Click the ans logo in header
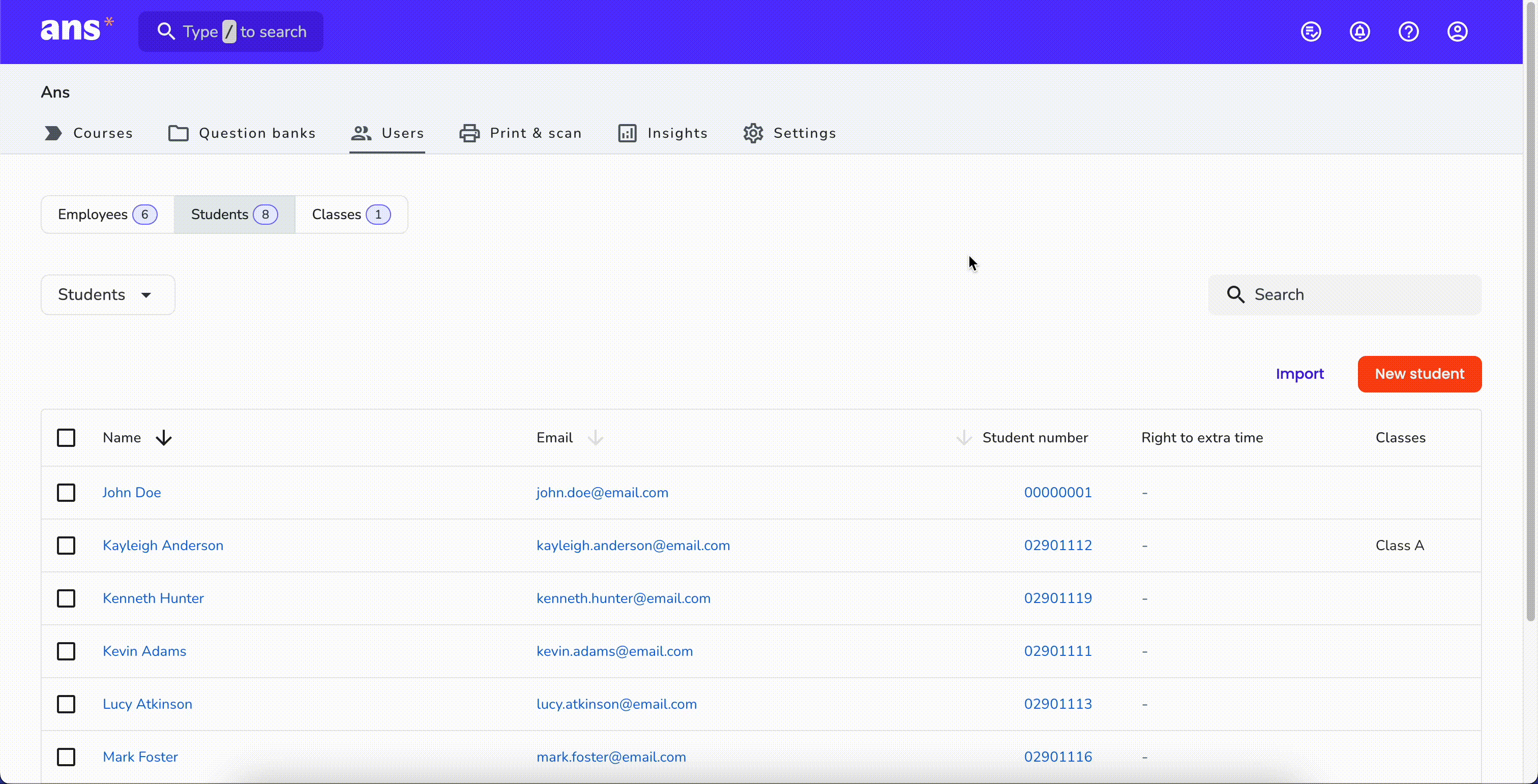The height and width of the screenshot is (784, 1538). (76, 30)
